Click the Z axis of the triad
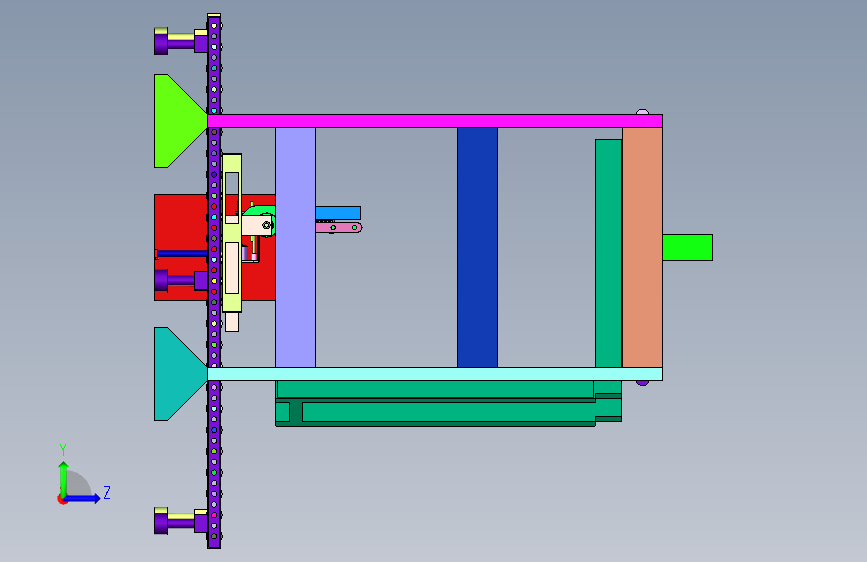Image resolution: width=867 pixels, height=562 pixels. tap(83, 498)
